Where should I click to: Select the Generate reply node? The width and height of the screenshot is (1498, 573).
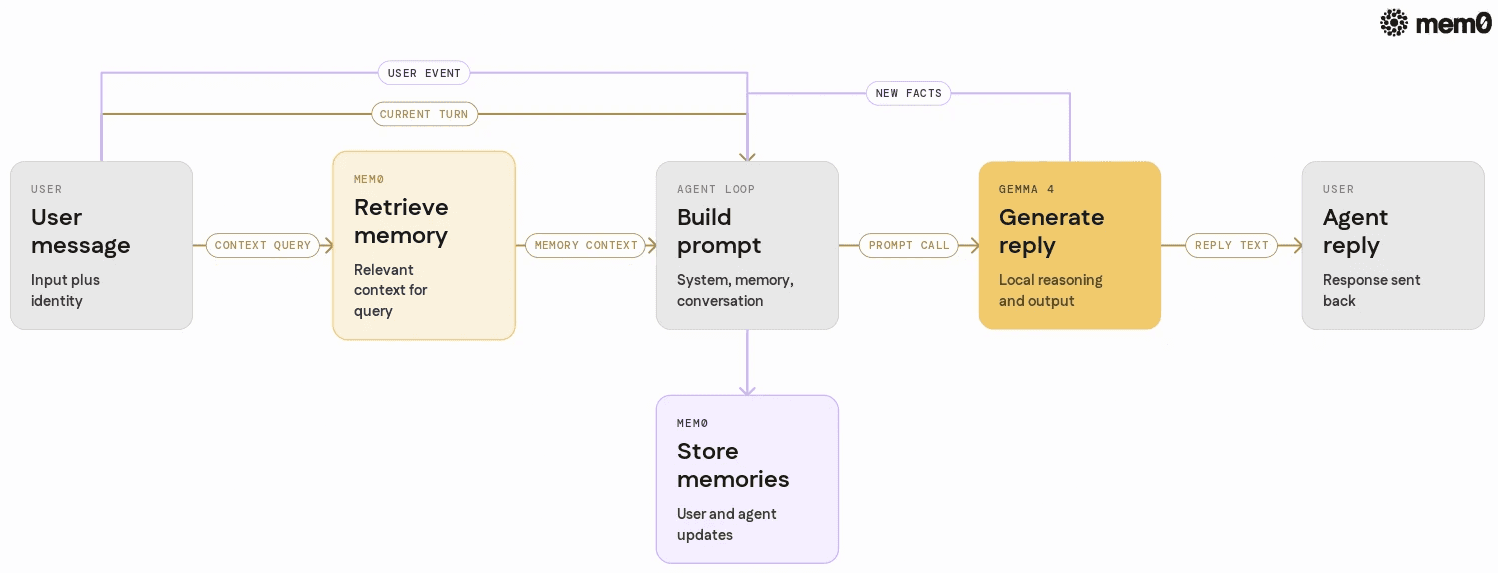pyautogui.click(x=1070, y=245)
